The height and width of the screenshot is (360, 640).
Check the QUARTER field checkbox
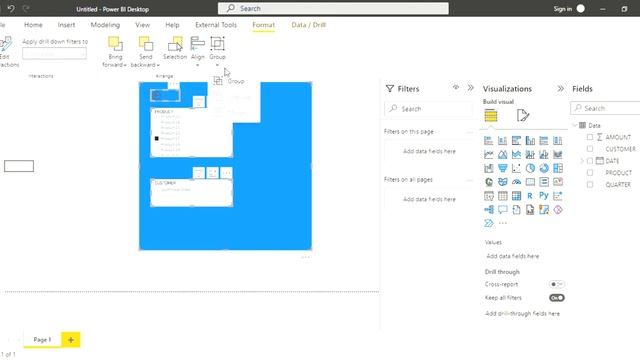click(590, 184)
